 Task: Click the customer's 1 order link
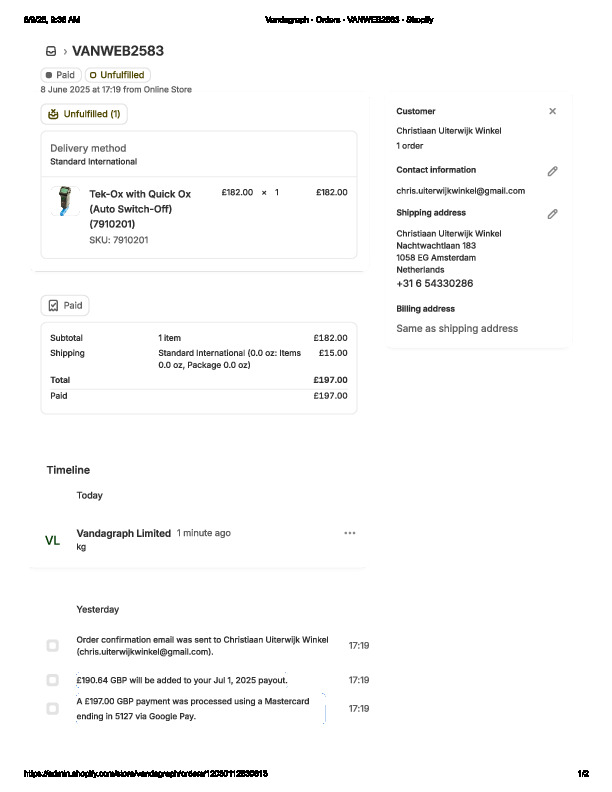point(409,146)
